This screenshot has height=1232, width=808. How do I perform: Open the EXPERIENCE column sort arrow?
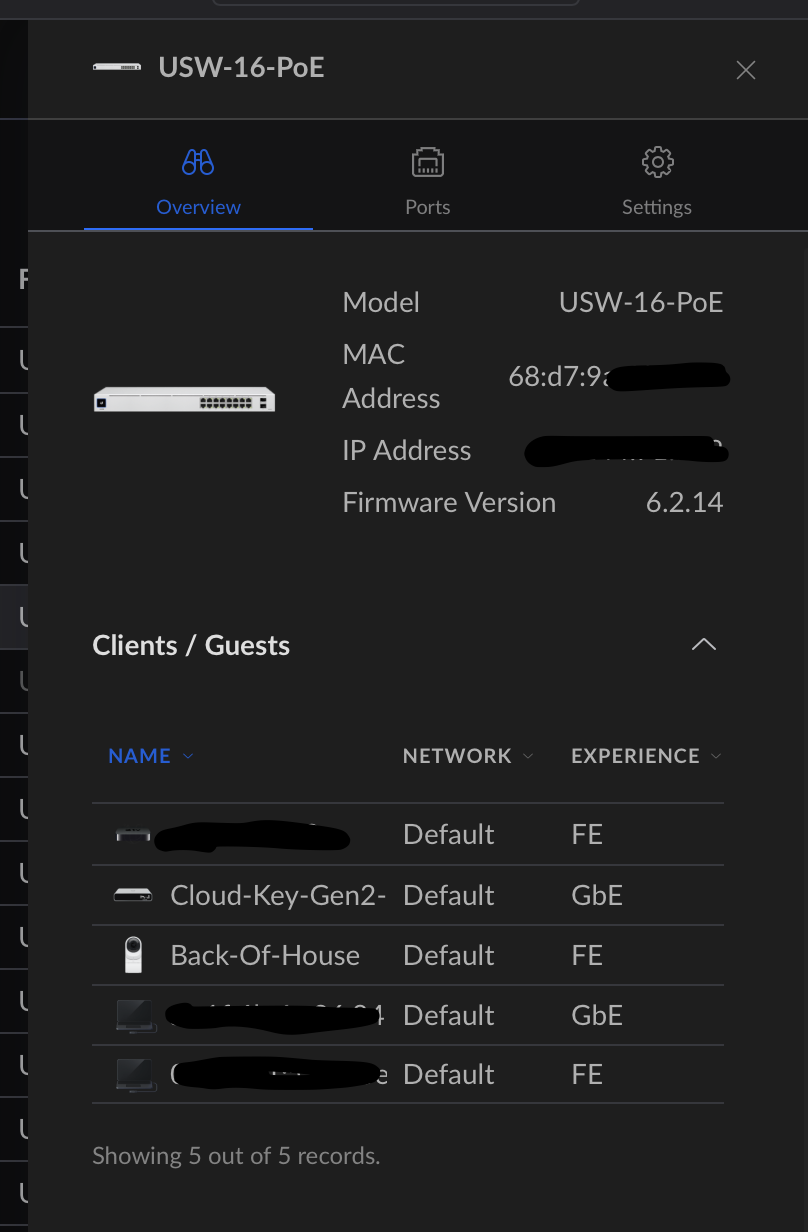[x=716, y=756]
